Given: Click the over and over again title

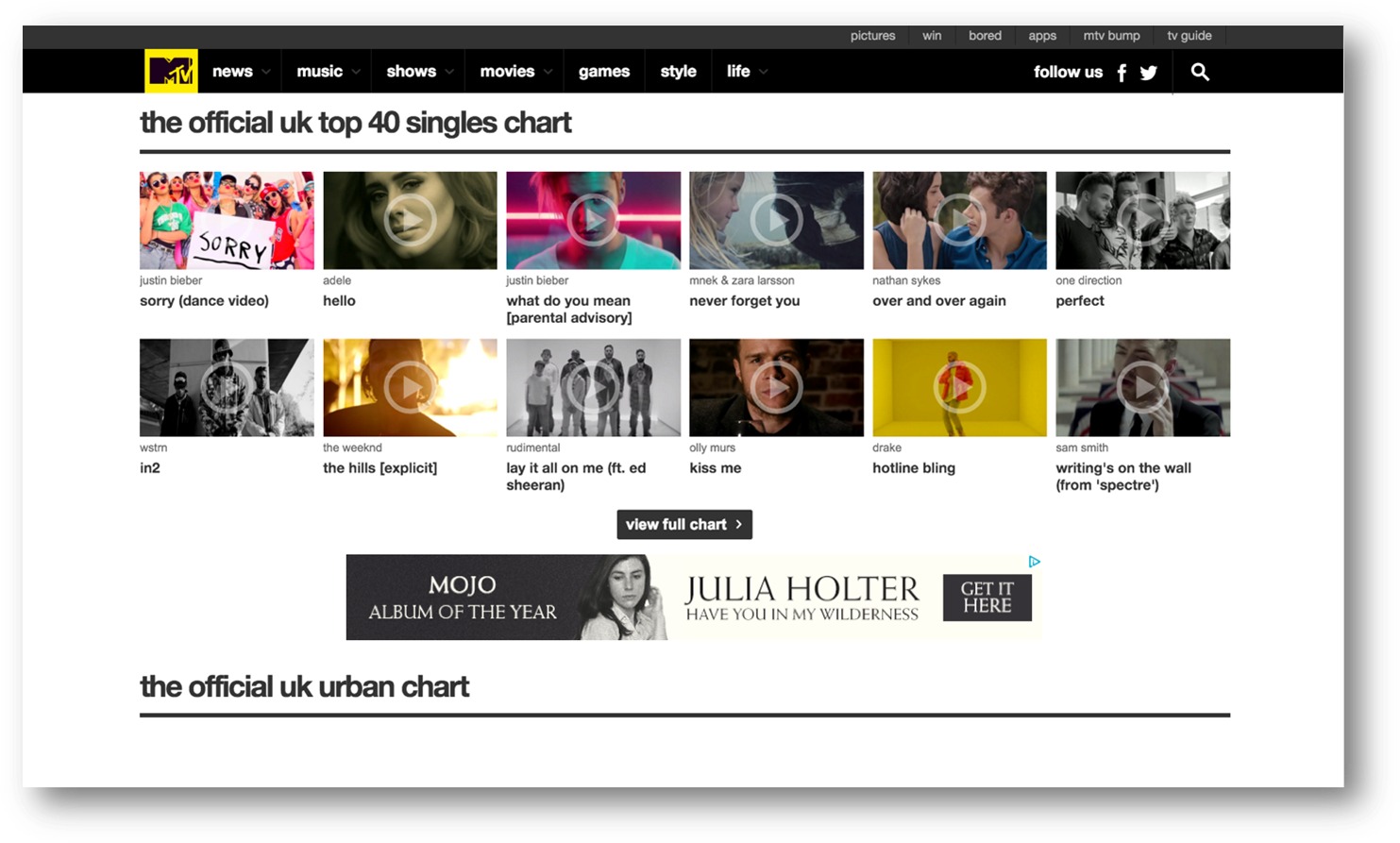Looking at the screenshot, I should coord(939,301).
